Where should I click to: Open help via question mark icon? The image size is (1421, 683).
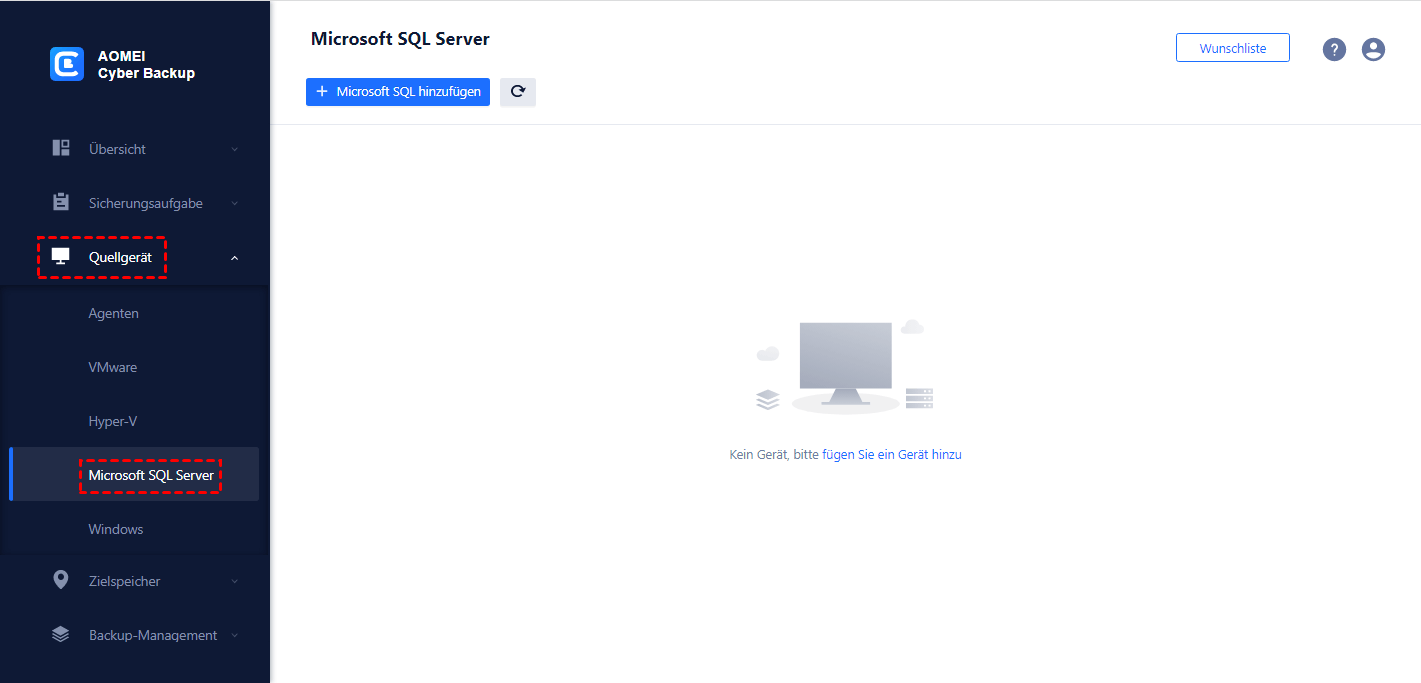coord(1334,49)
